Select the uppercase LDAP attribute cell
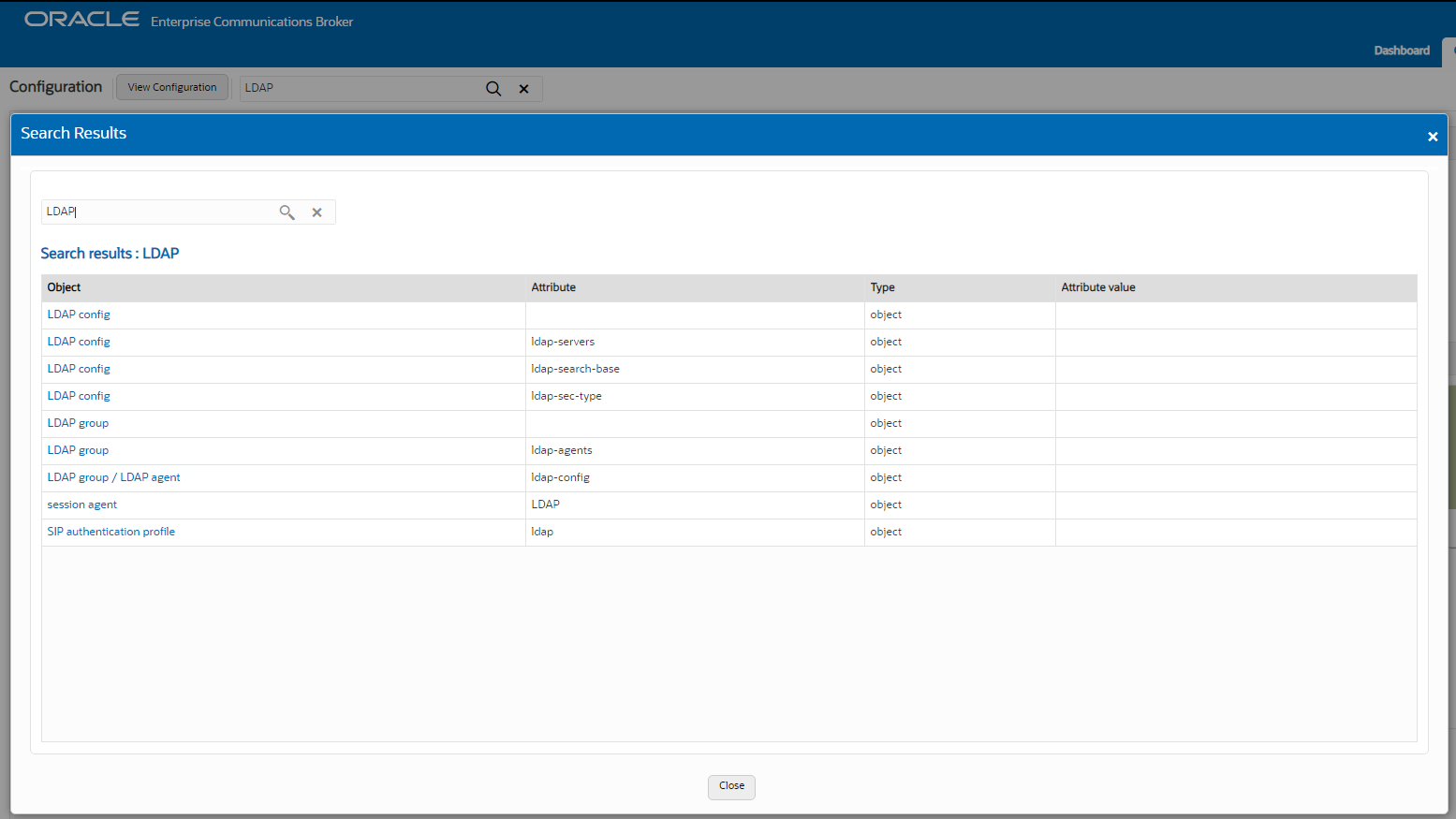 click(695, 505)
